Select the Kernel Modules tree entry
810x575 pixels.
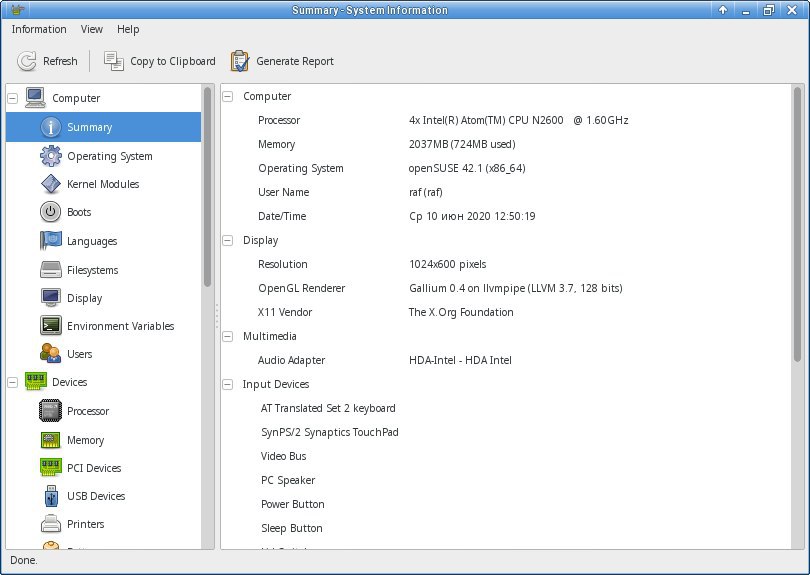point(103,184)
